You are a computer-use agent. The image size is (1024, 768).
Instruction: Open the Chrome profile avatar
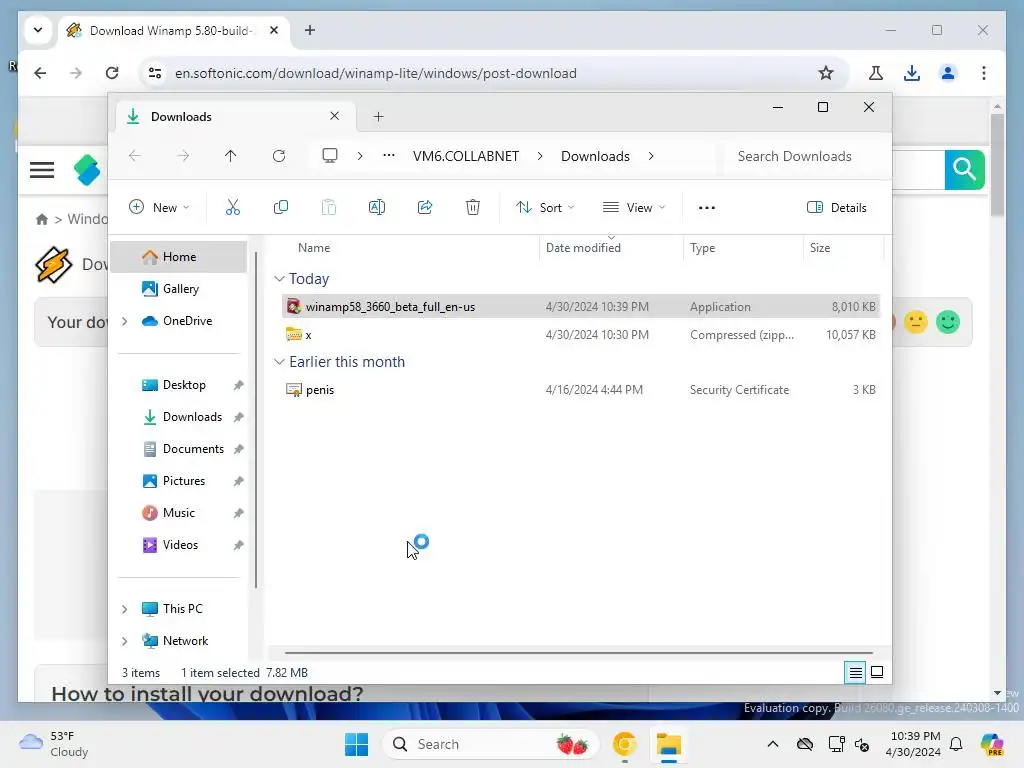pyautogui.click(x=948, y=73)
